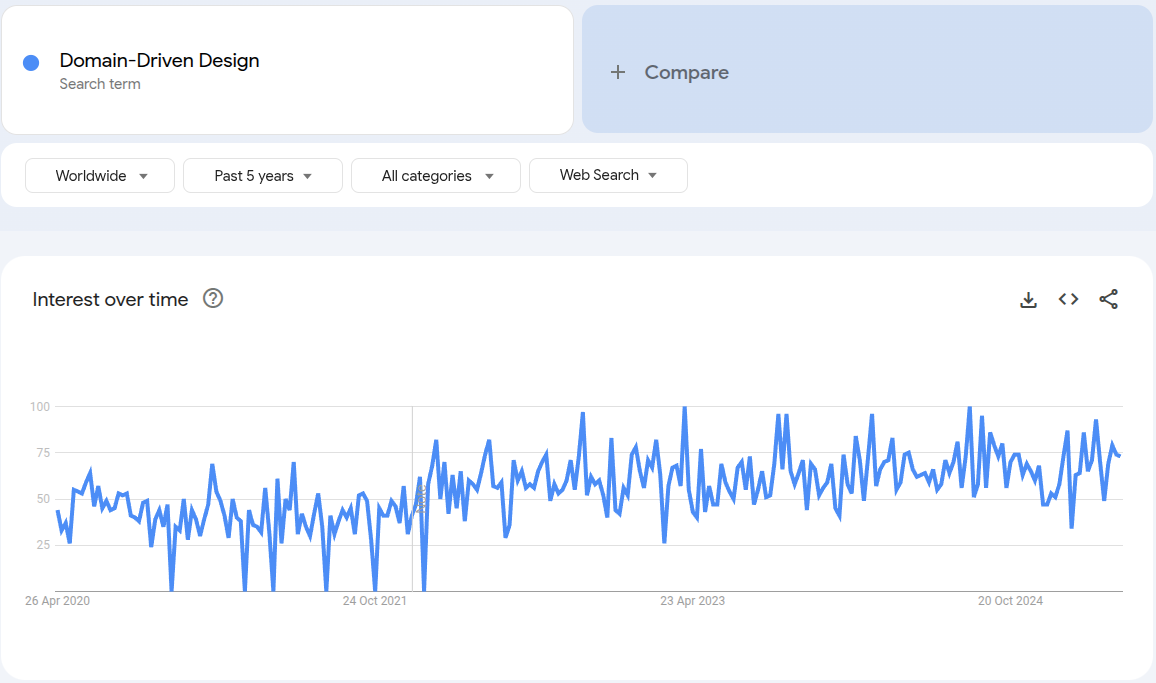This screenshot has height=683, width=1156.
Task: Add a comparison term via Compare
Action: 867,70
